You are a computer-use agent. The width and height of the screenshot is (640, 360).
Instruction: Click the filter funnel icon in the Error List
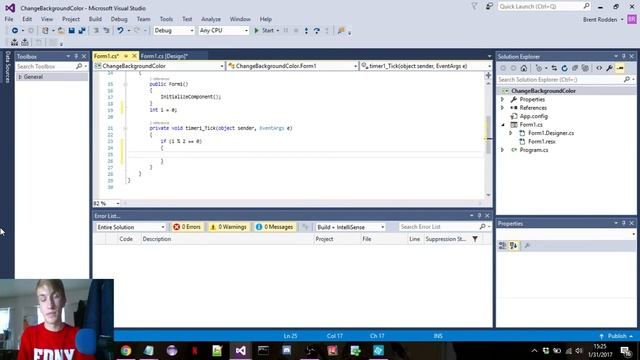475,239
